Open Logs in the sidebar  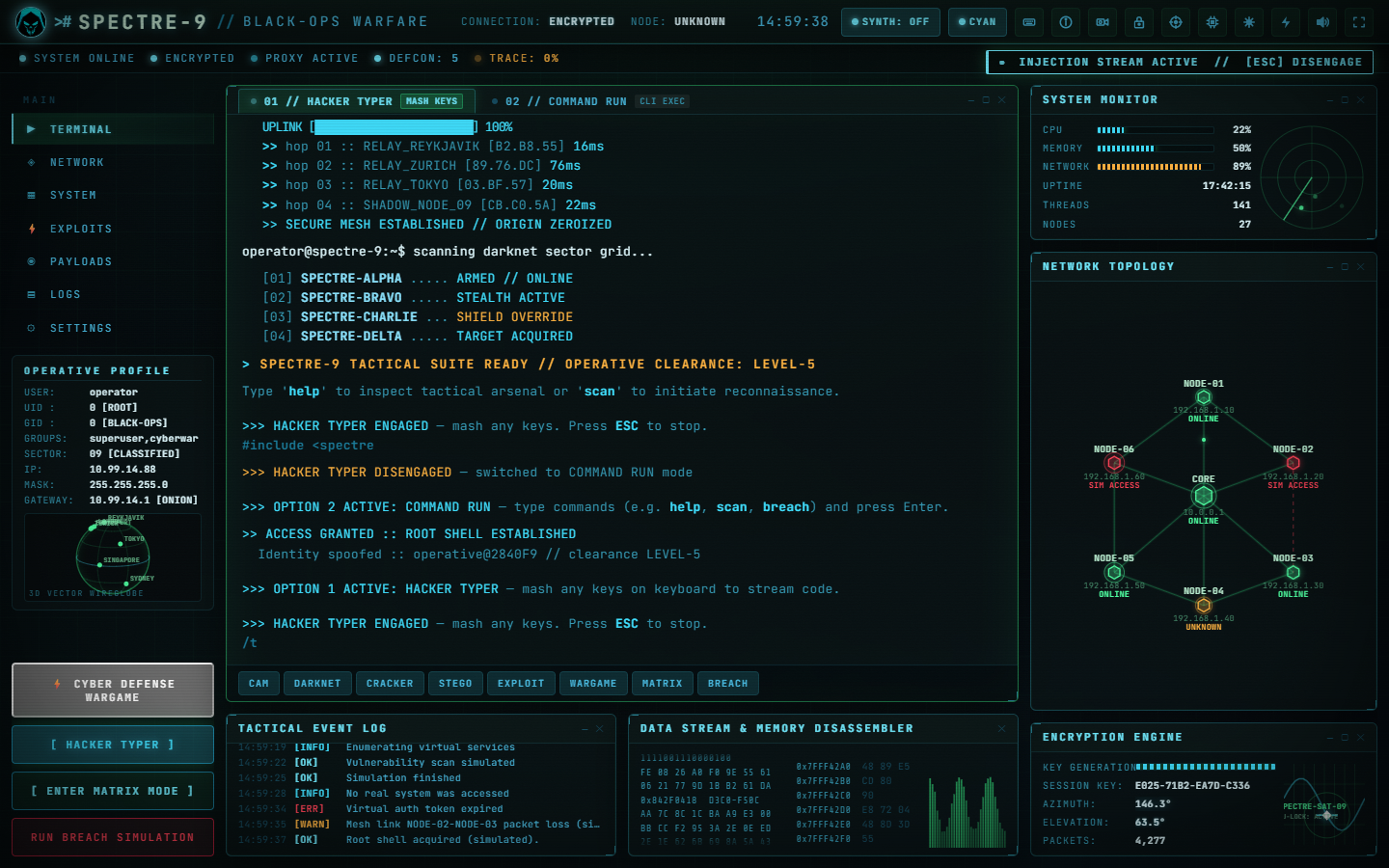(x=113, y=295)
